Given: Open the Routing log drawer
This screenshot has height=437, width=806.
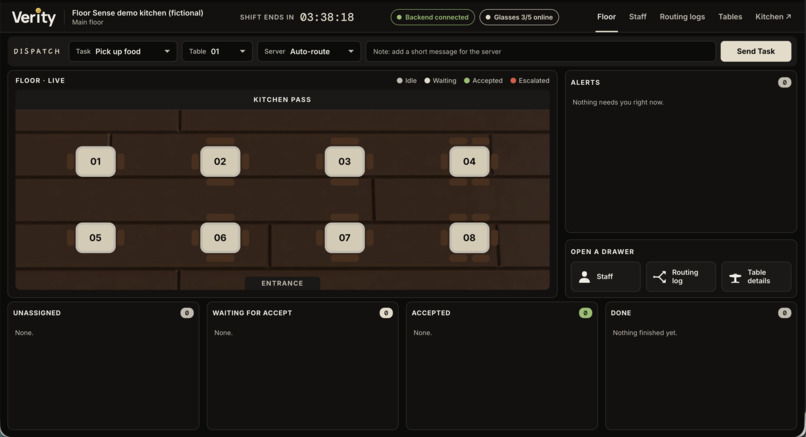Looking at the screenshot, I should click(681, 277).
